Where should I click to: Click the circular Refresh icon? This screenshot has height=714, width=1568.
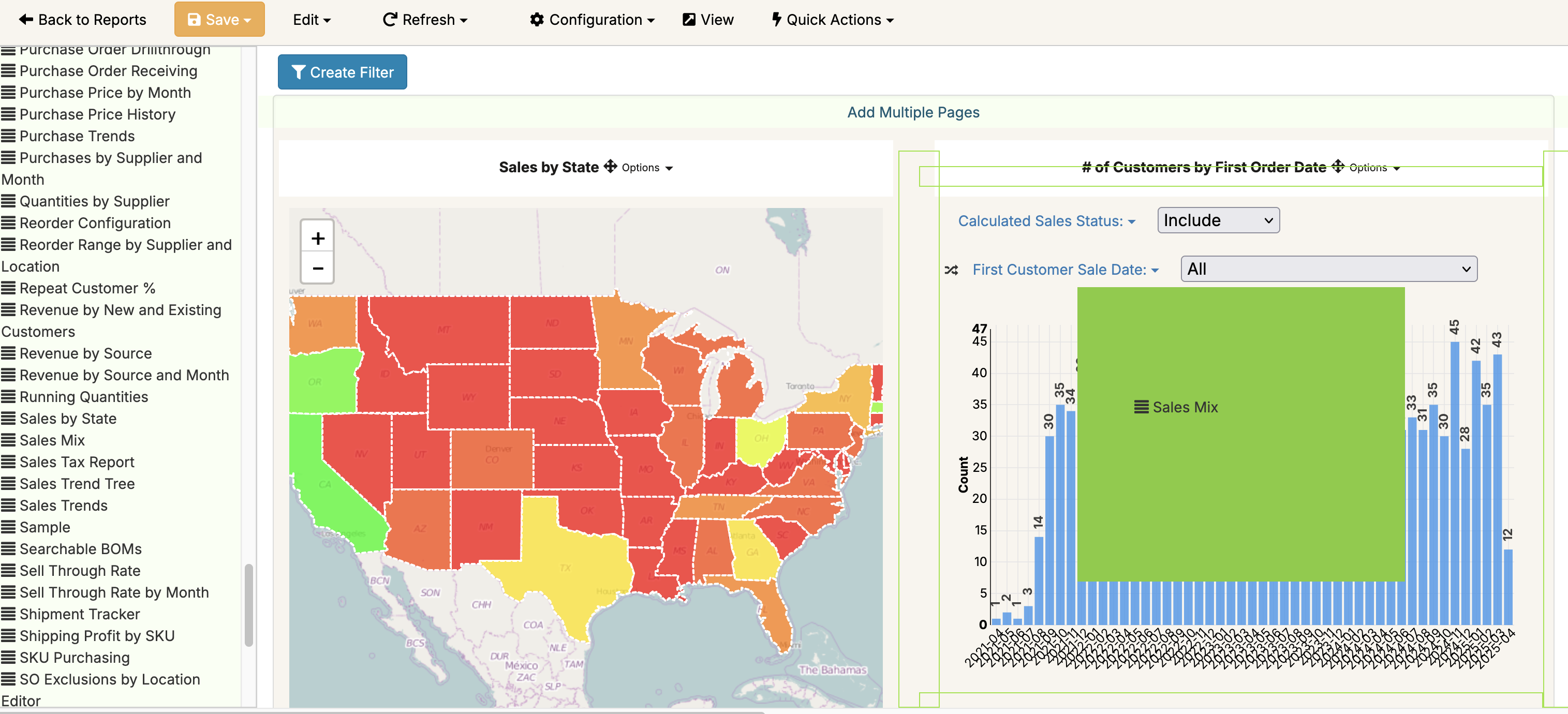390,19
